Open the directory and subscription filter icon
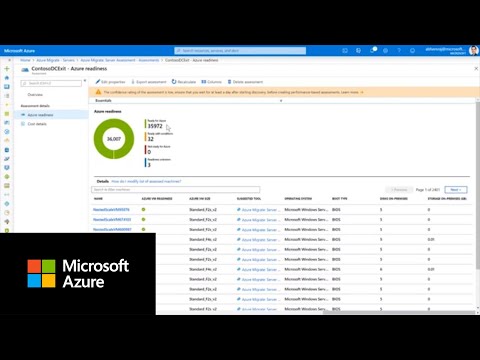The width and height of the screenshot is (480, 360). click(x=358, y=51)
